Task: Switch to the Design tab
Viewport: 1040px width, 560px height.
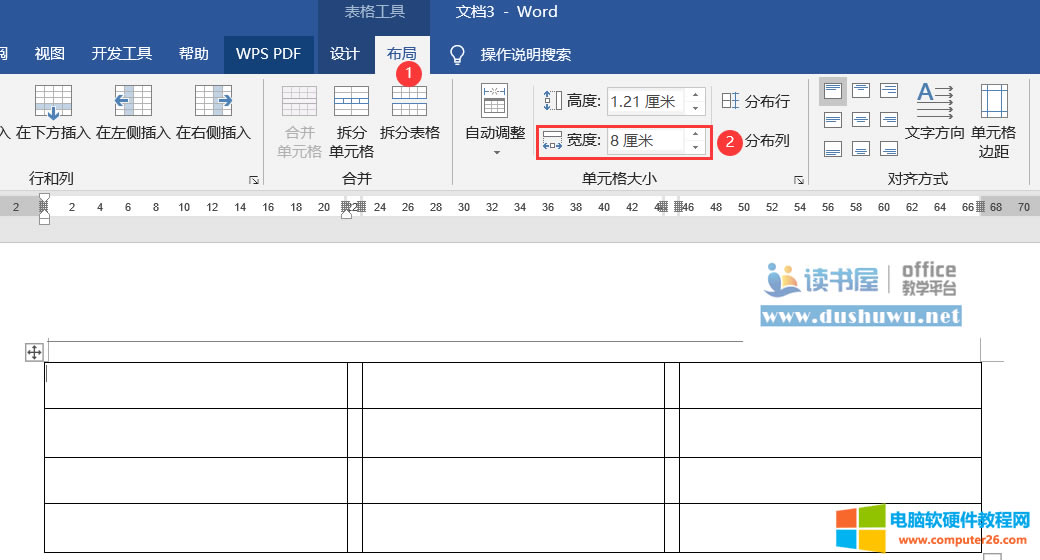Action: click(x=345, y=54)
